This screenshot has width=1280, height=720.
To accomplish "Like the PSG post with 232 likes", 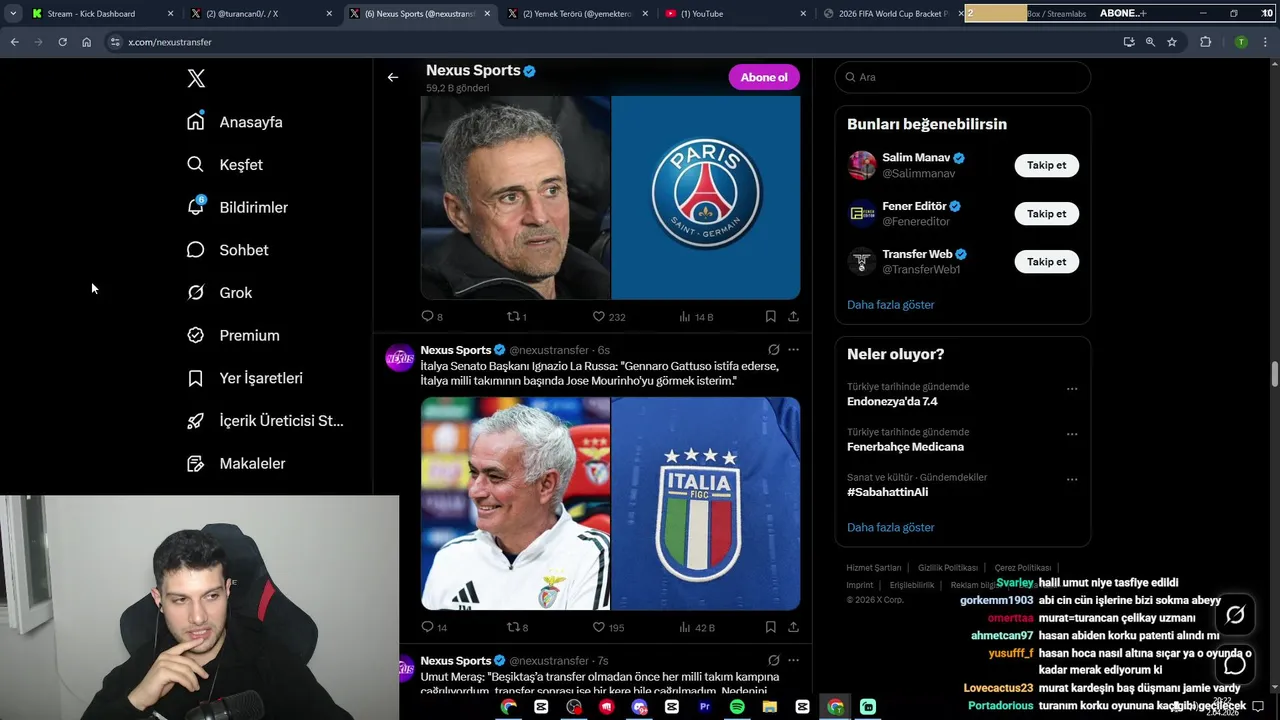I will 609,316.
